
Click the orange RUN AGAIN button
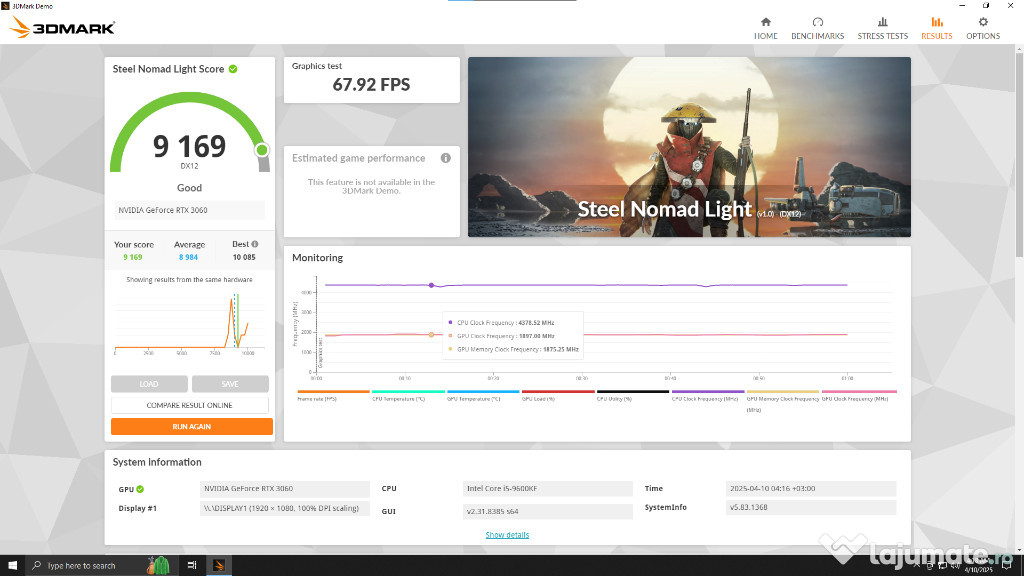191,426
